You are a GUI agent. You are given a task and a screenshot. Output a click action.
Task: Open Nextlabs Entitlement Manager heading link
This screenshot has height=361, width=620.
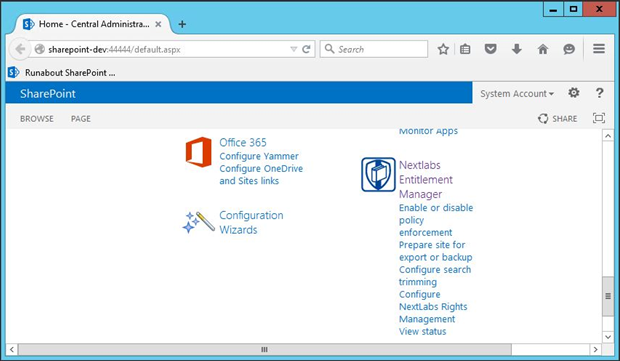[x=425, y=180]
